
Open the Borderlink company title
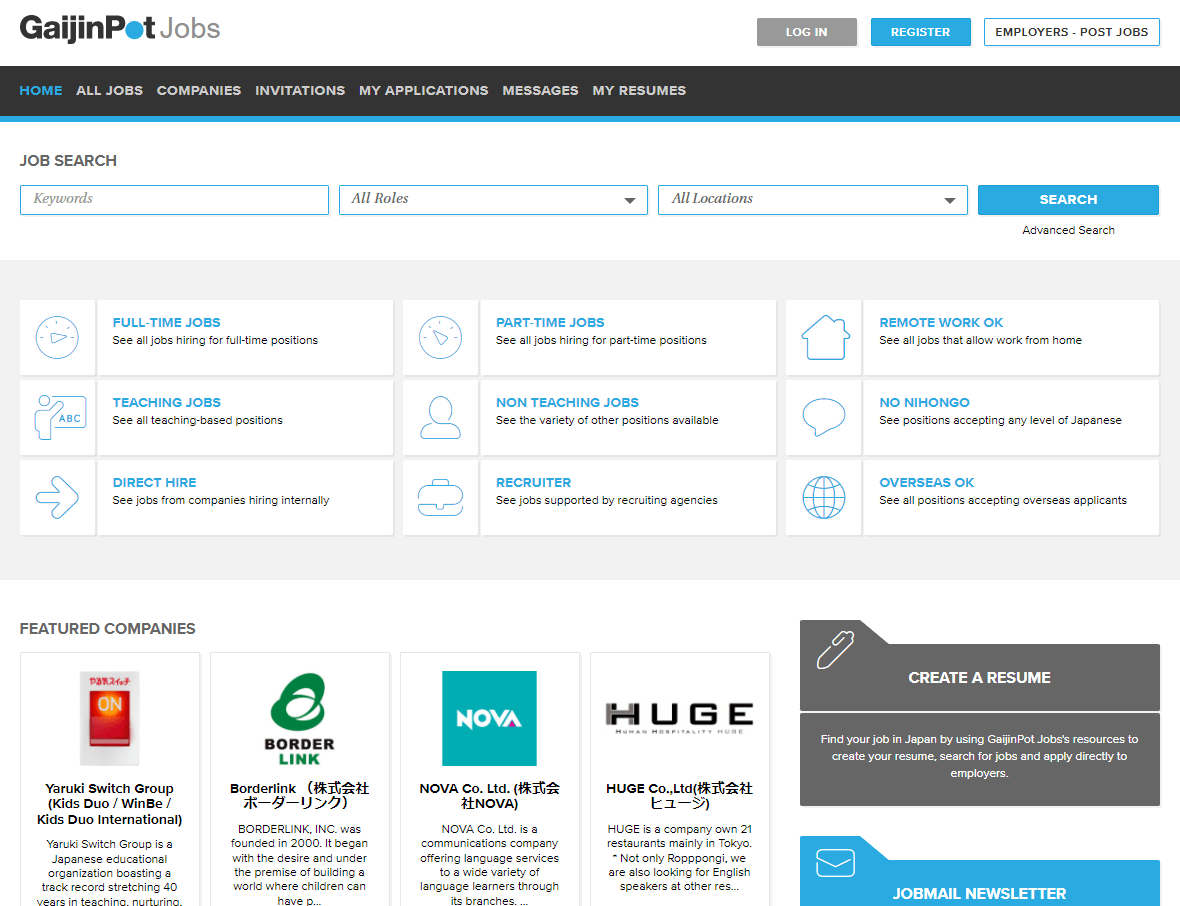300,795
